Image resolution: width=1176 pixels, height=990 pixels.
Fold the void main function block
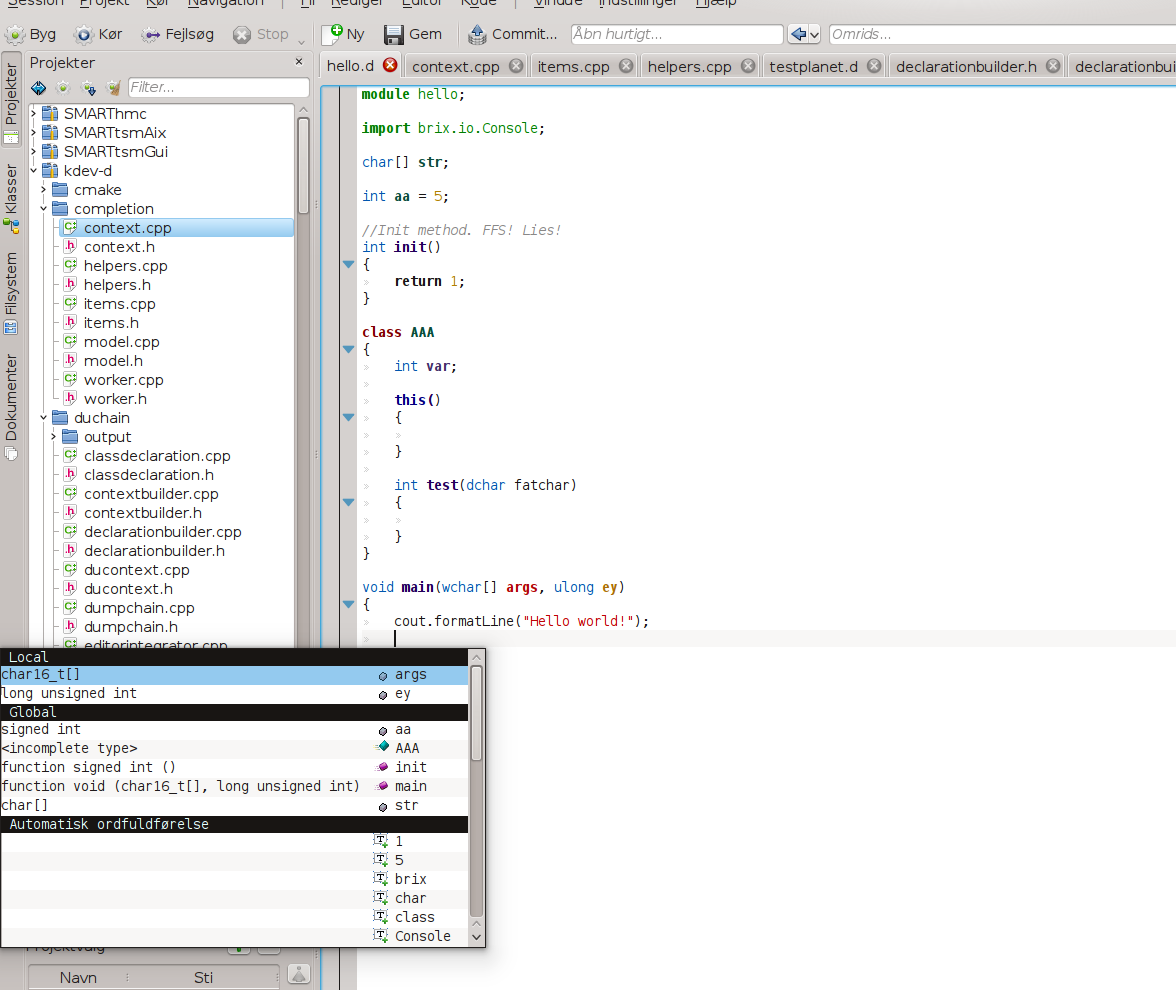[x=348, y=604]
